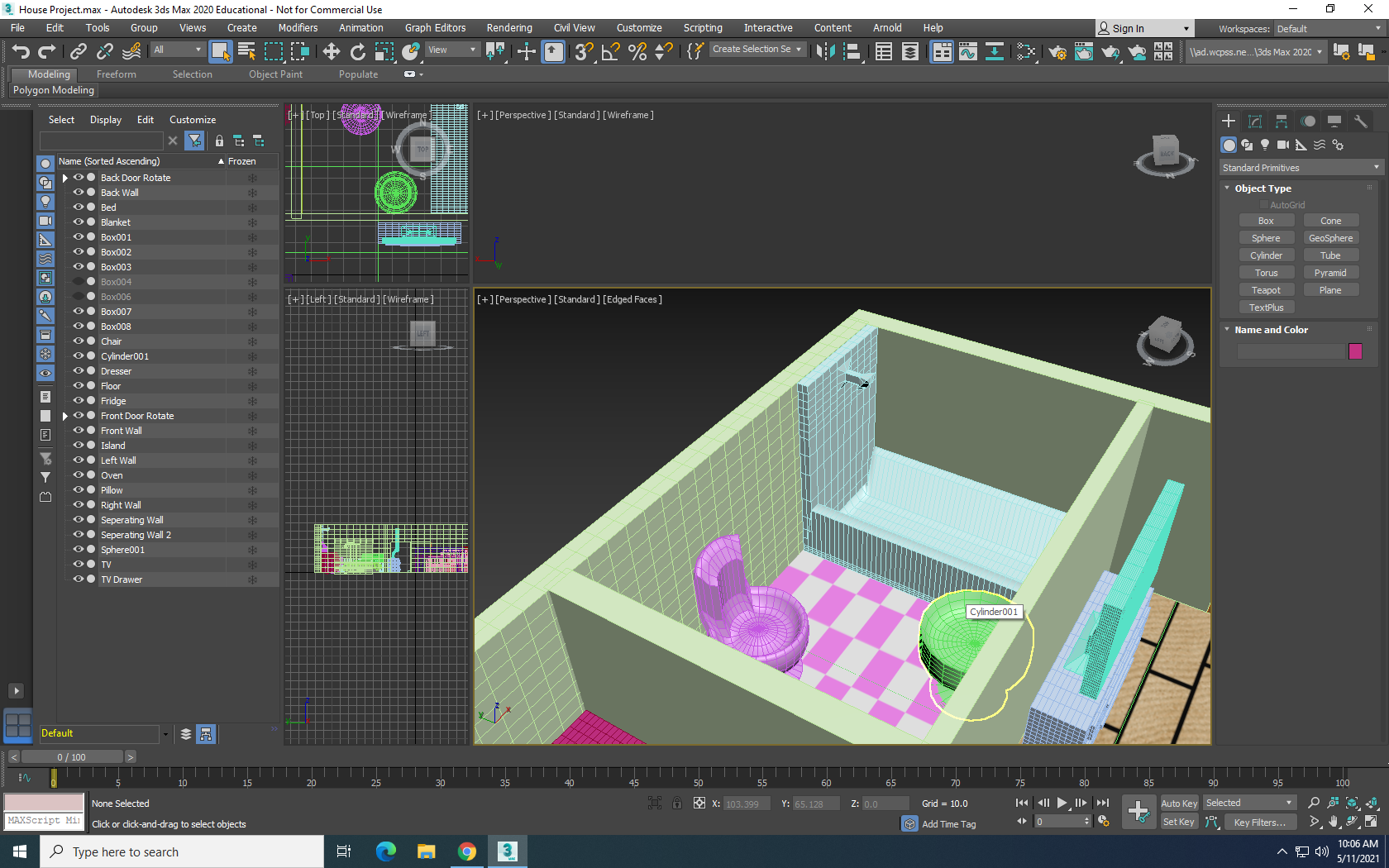The height and width of the screenshot is (868, 1389).
Task: Activate the Select and Link tool
Action: [78, 51]
